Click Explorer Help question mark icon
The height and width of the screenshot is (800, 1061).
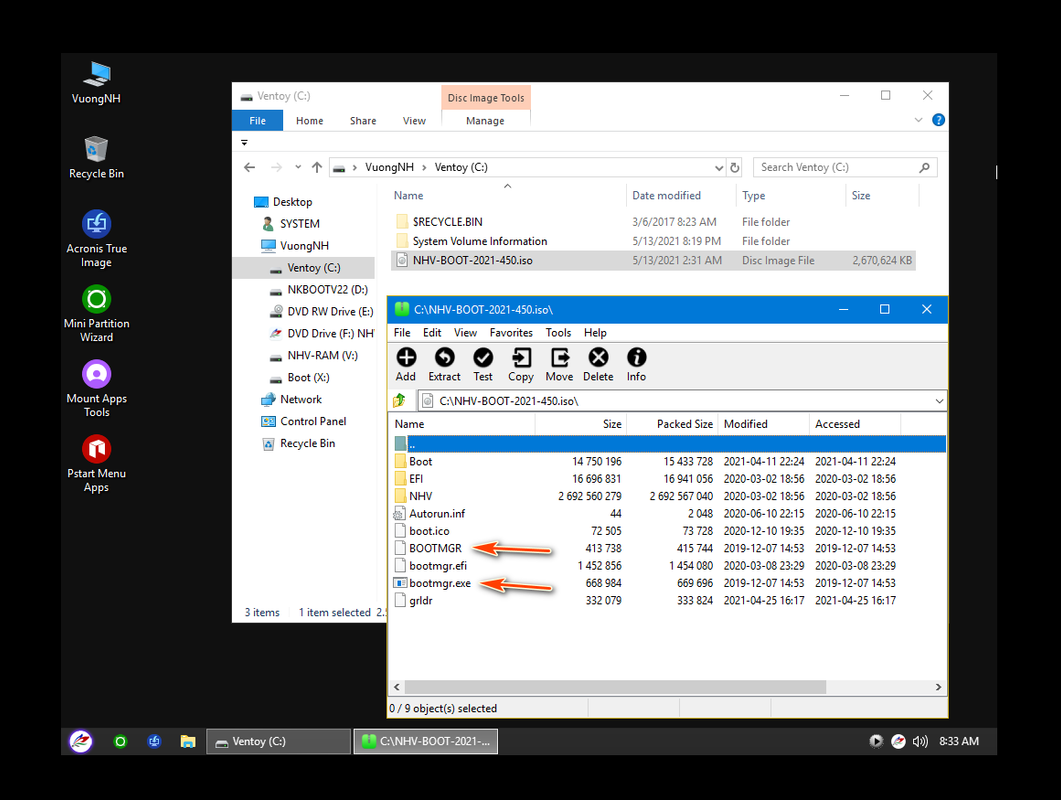(939, 120)
